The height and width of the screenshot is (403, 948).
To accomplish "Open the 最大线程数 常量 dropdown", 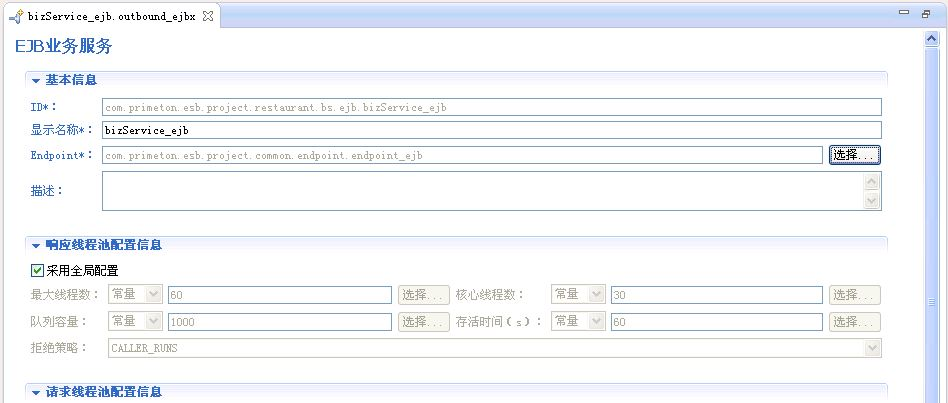I will point(153,294).
